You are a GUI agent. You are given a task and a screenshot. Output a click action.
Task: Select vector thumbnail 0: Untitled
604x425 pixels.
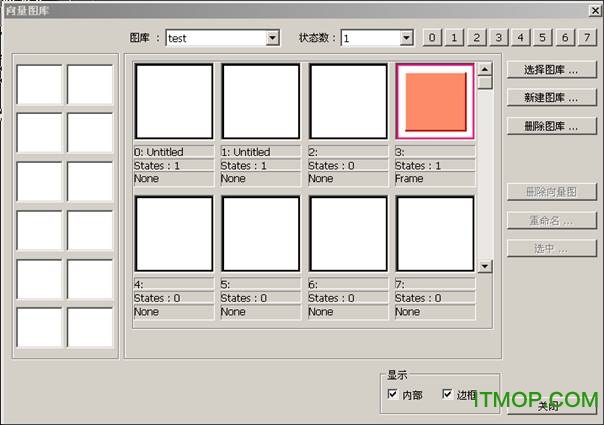point(173,101)
